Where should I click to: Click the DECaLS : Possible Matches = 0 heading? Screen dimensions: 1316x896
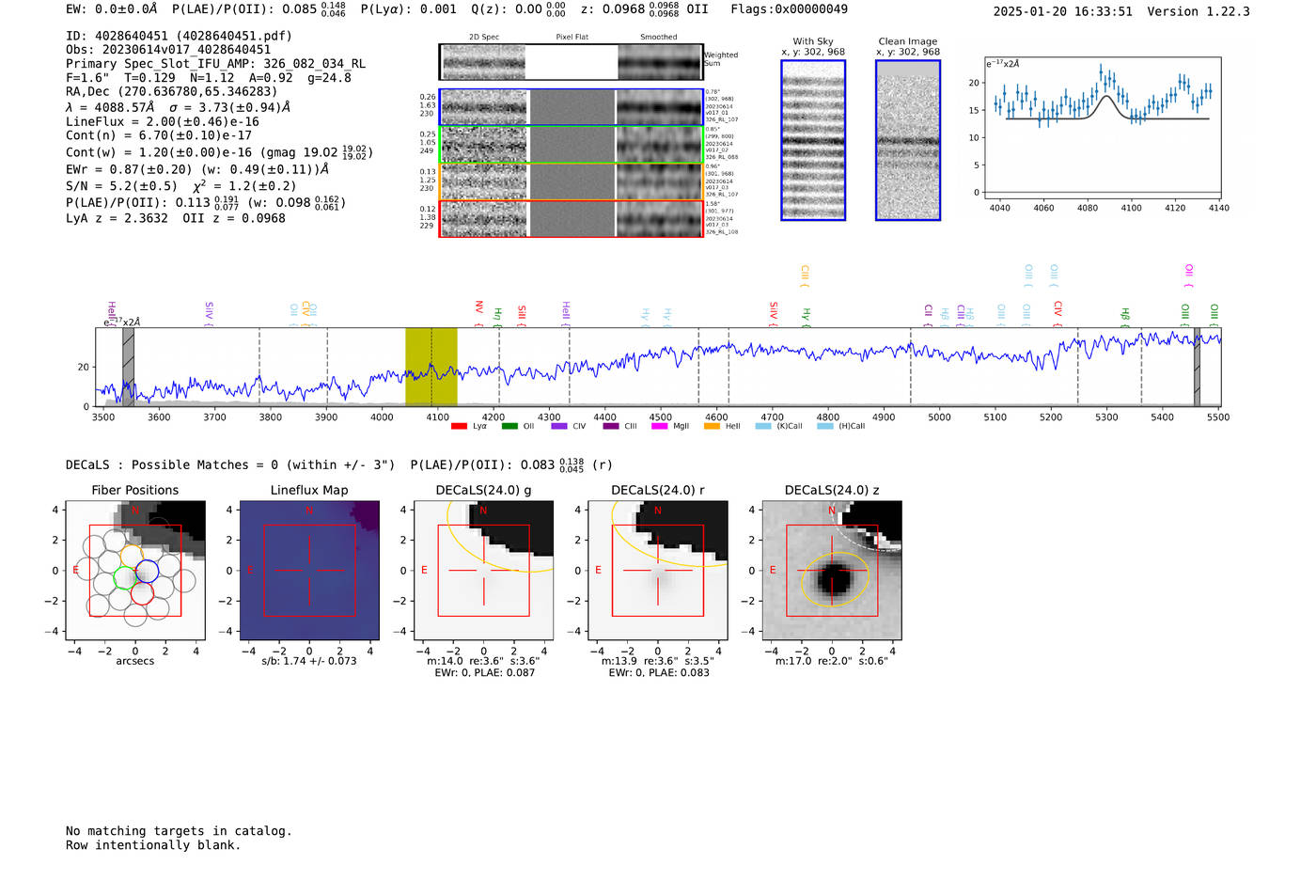click(230, 464)
